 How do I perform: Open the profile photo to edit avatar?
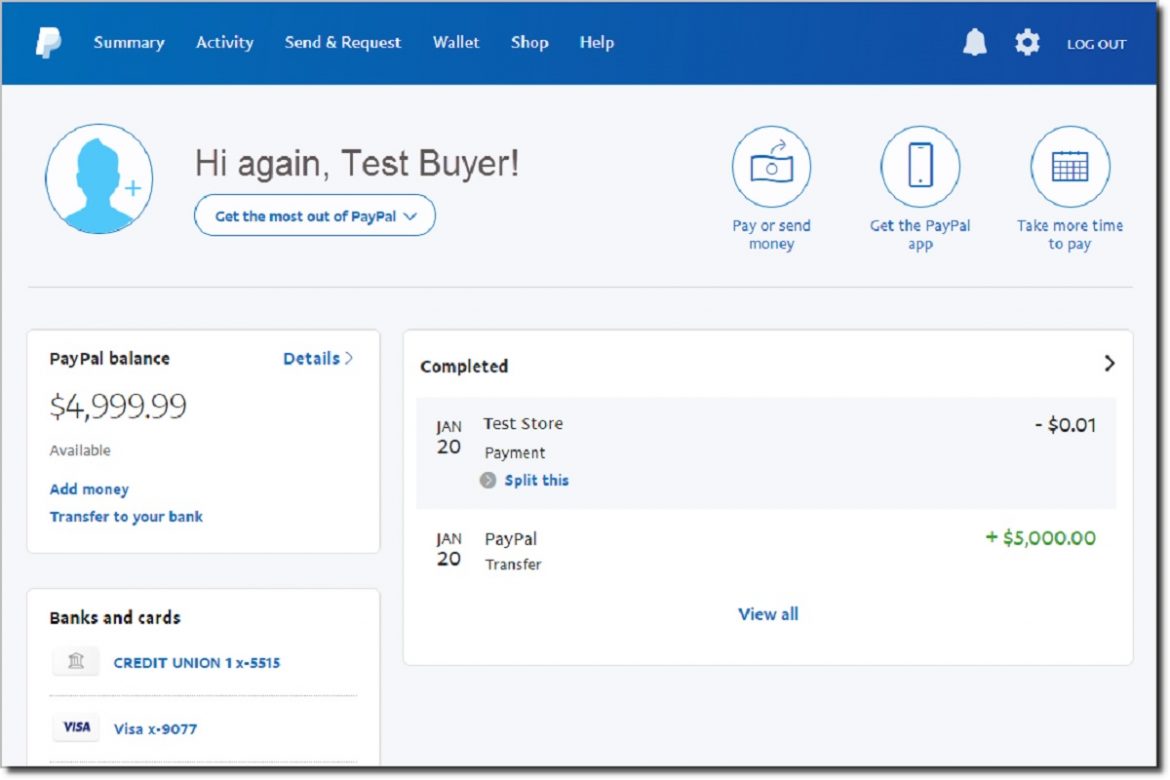98,177
